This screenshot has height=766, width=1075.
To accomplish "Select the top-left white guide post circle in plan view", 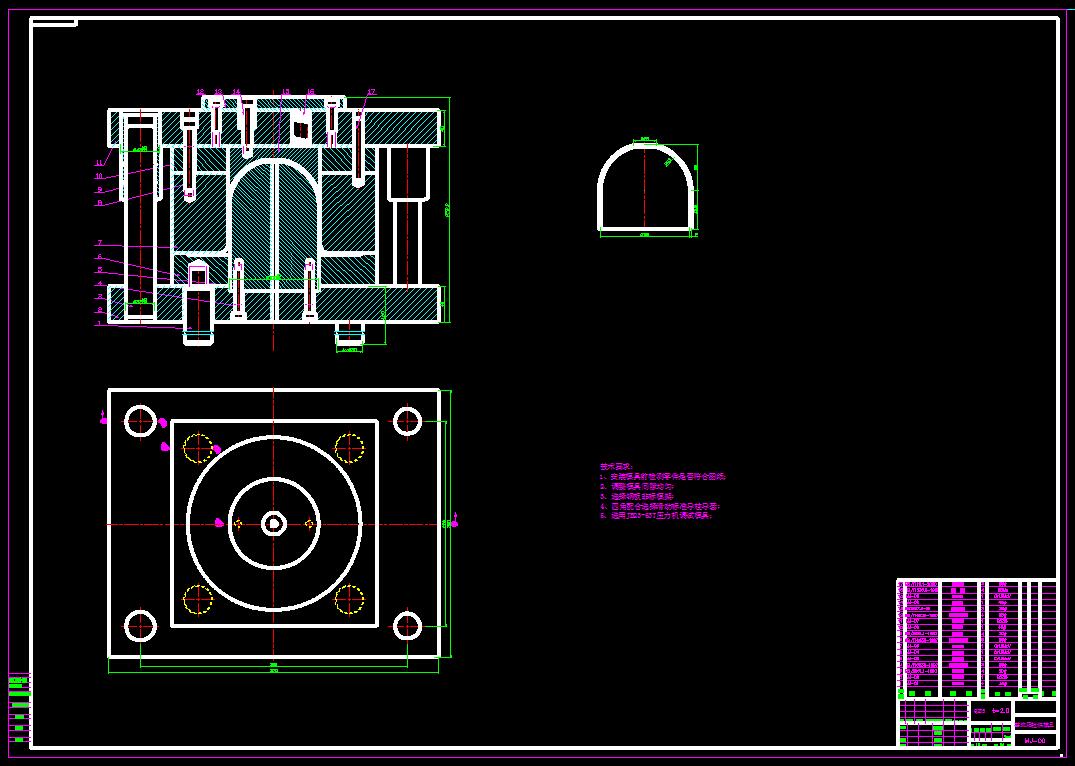I will (141, 421).
